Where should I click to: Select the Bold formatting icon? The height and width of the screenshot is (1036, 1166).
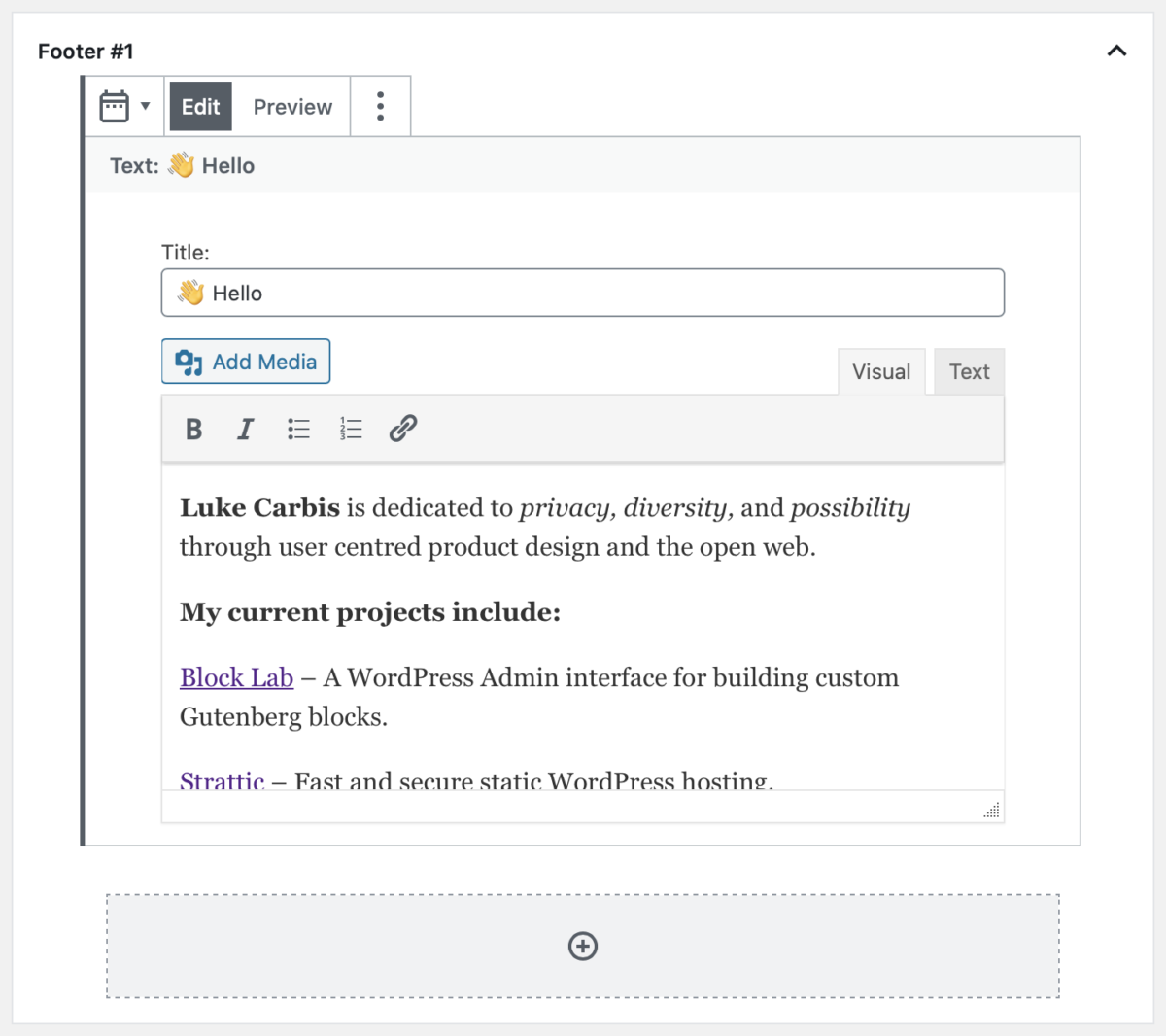pos(193,429)
